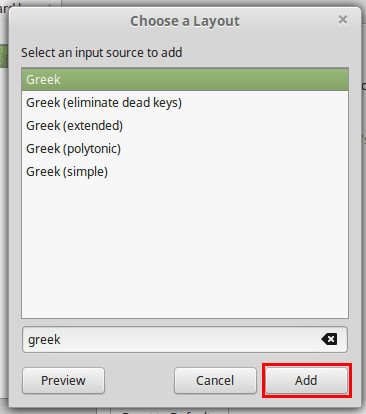Select the Greek (simple) layout

click(185, 172)
